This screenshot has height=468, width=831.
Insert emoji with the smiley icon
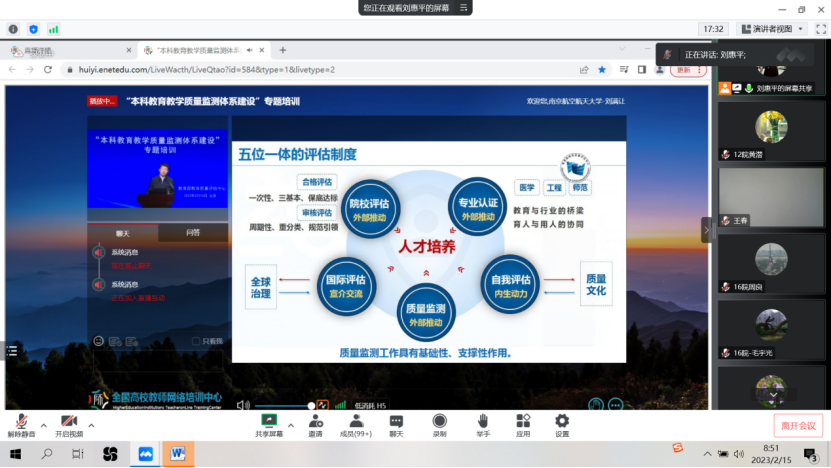(99, 341)
